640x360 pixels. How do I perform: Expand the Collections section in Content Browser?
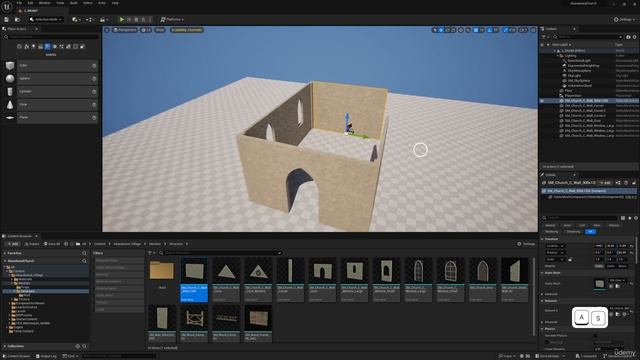pyautogui.click(x=4, y=346)
